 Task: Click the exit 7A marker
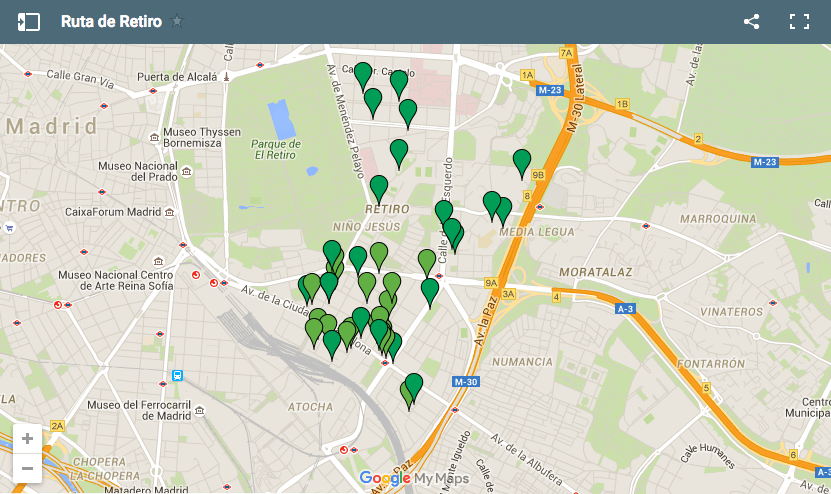click(x=567, y=53)
